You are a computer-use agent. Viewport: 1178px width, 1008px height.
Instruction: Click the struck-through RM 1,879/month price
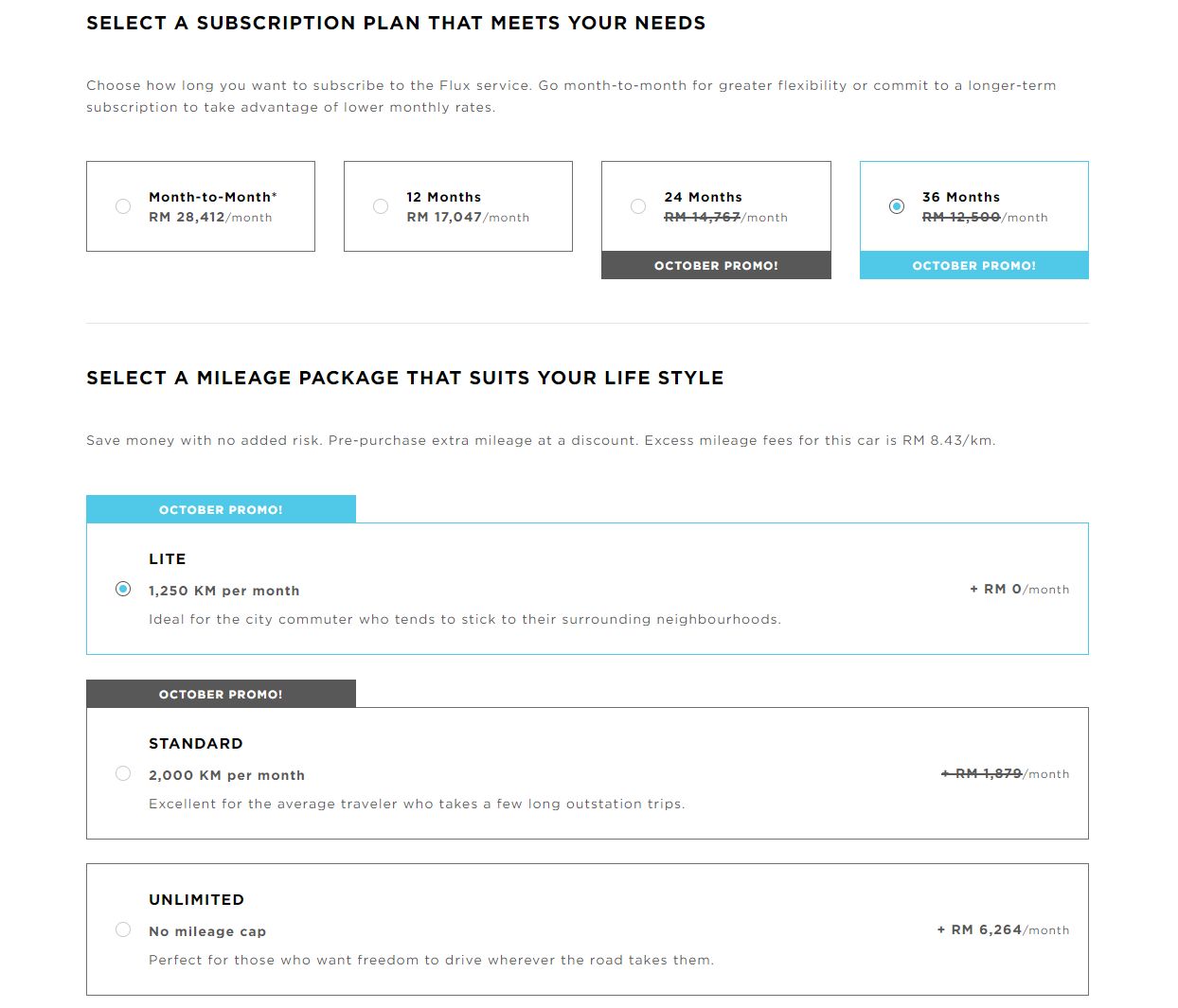tap(1005, 774)
